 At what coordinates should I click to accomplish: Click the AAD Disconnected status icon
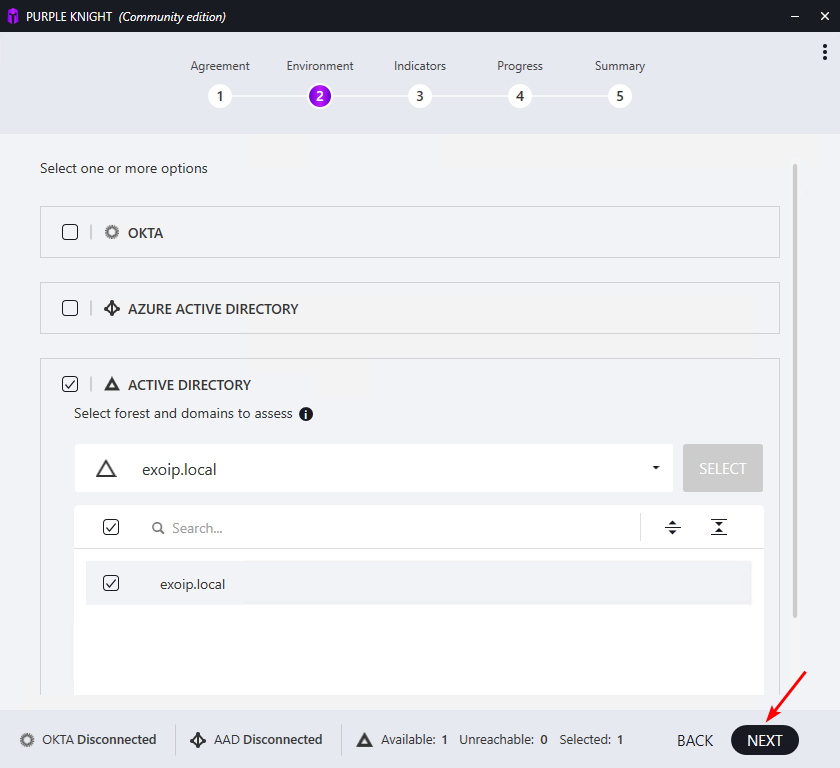click(198, 740)
